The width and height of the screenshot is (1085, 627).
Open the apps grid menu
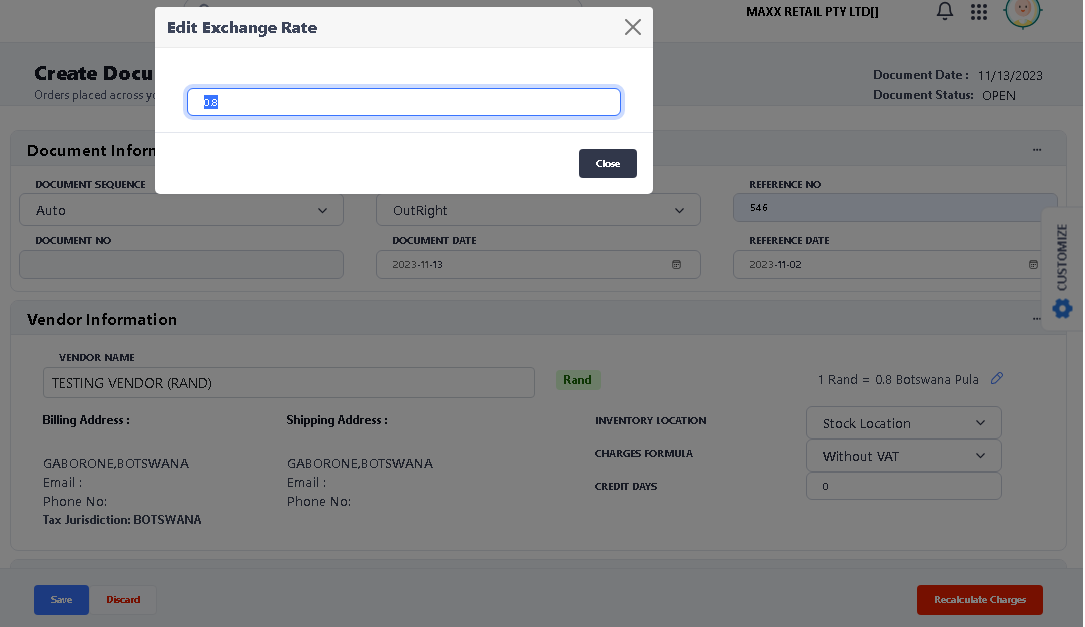[979, 12]
